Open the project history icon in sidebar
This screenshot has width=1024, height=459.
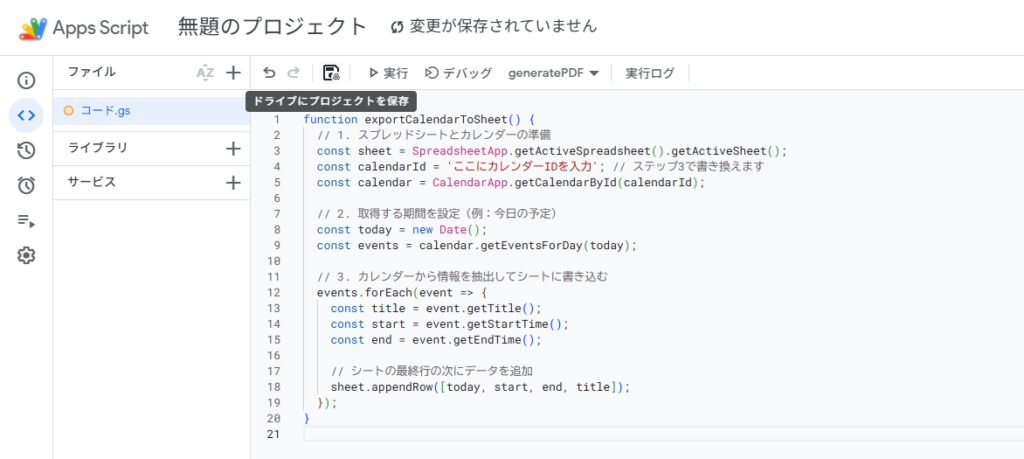26,150
